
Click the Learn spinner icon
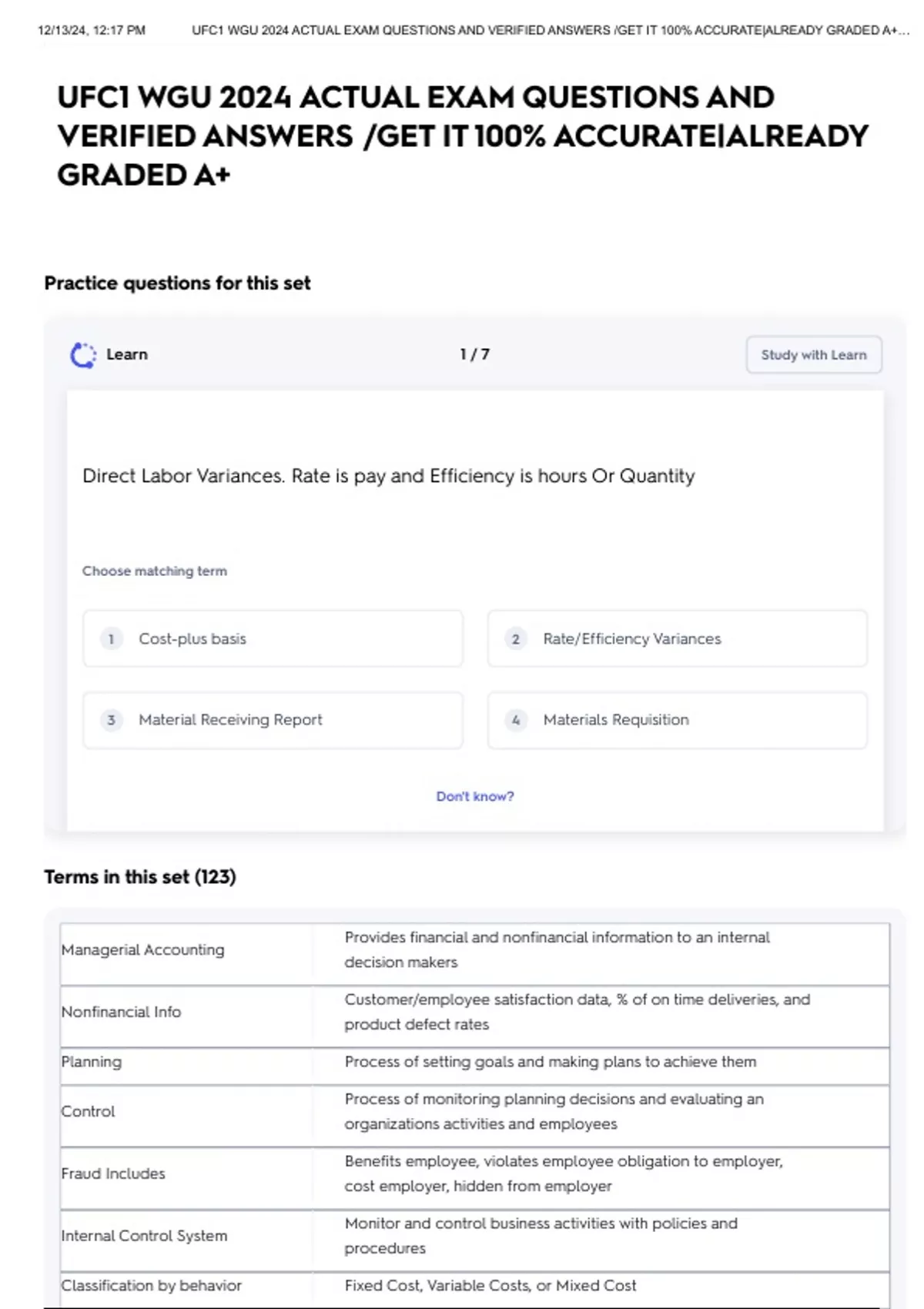pyautogui.click(x=83, y=355)
